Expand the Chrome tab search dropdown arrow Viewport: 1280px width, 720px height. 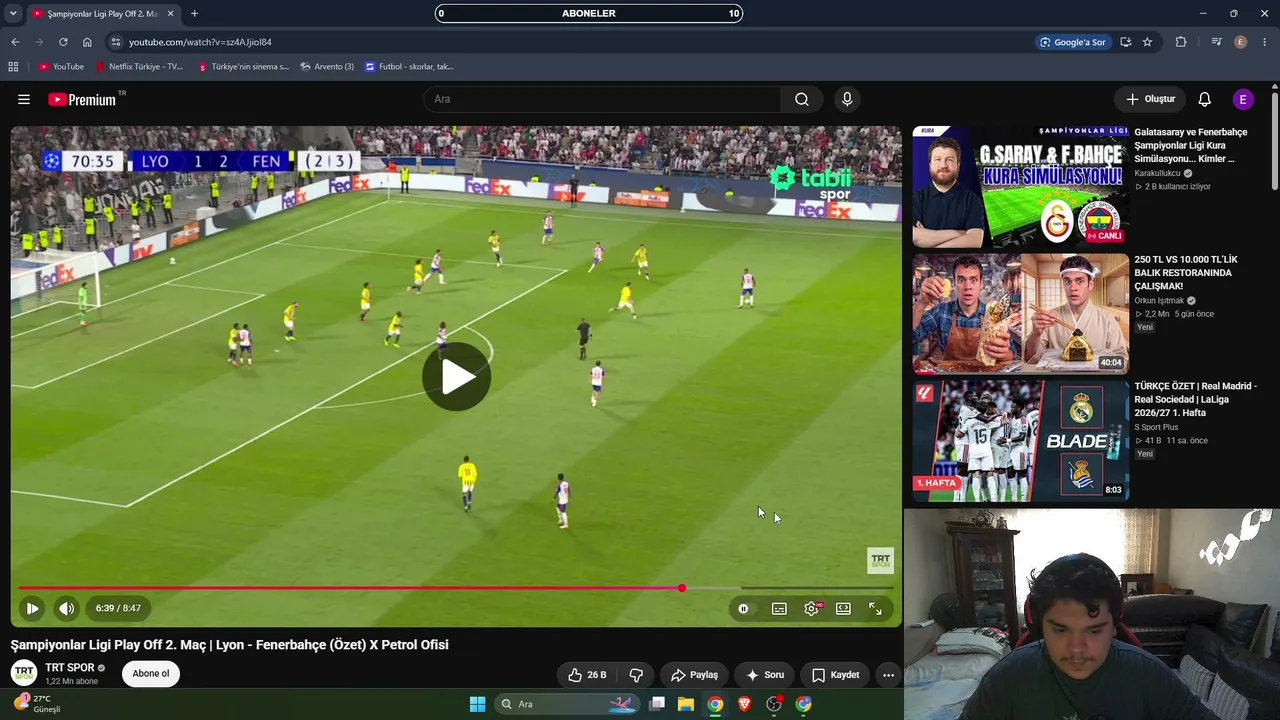coord(13,14)
